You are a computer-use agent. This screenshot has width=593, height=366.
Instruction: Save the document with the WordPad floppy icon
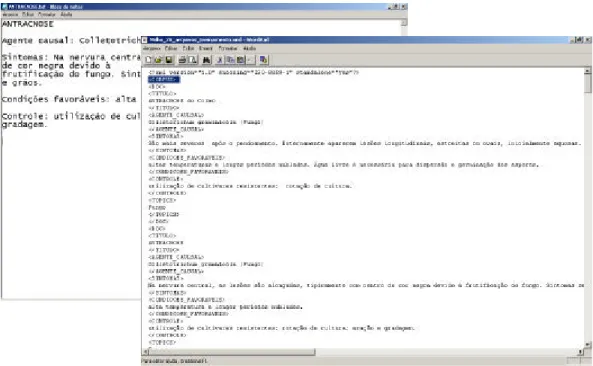(x=169, y=60)
